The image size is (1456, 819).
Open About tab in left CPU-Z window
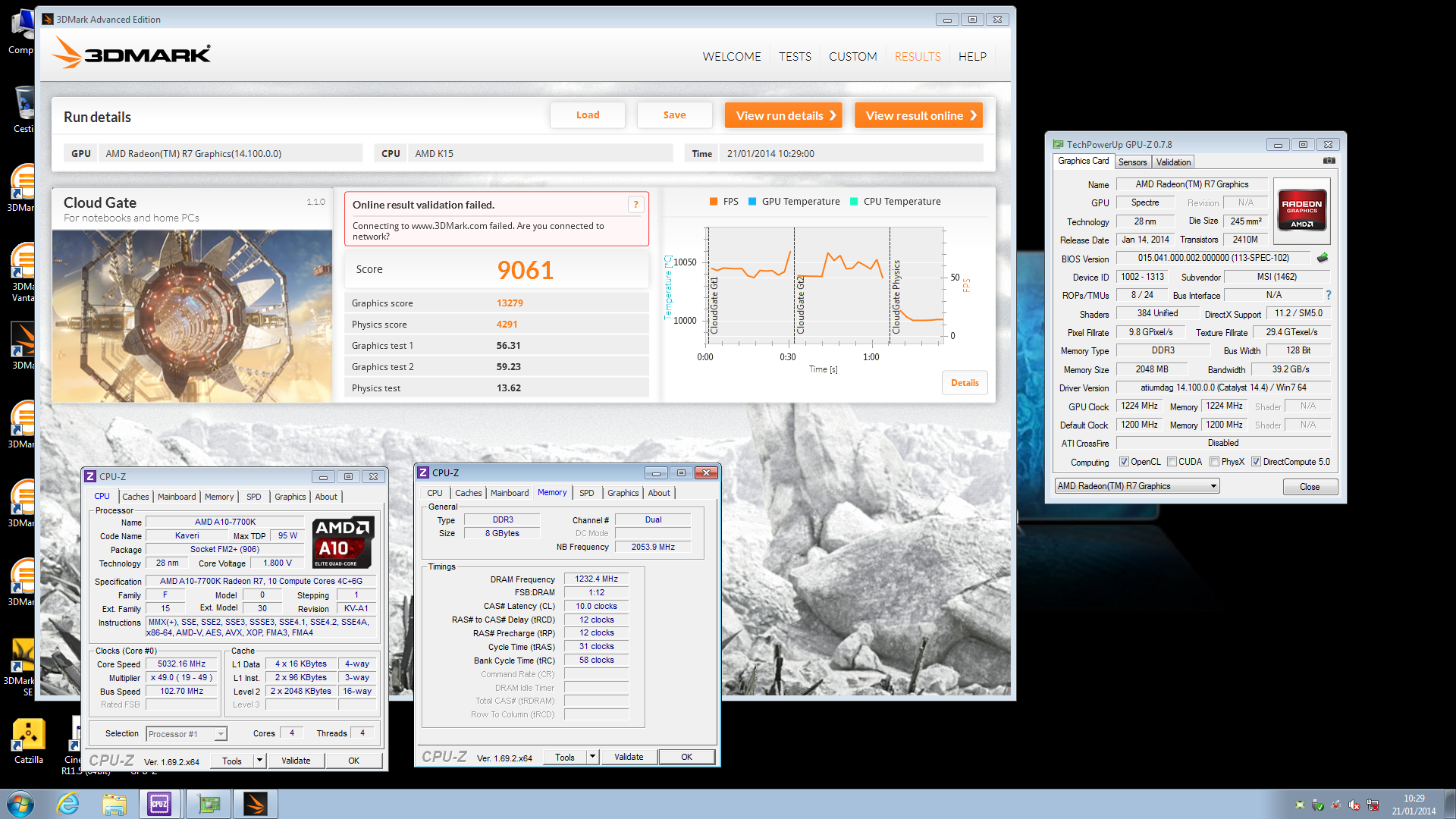(326, 497)
